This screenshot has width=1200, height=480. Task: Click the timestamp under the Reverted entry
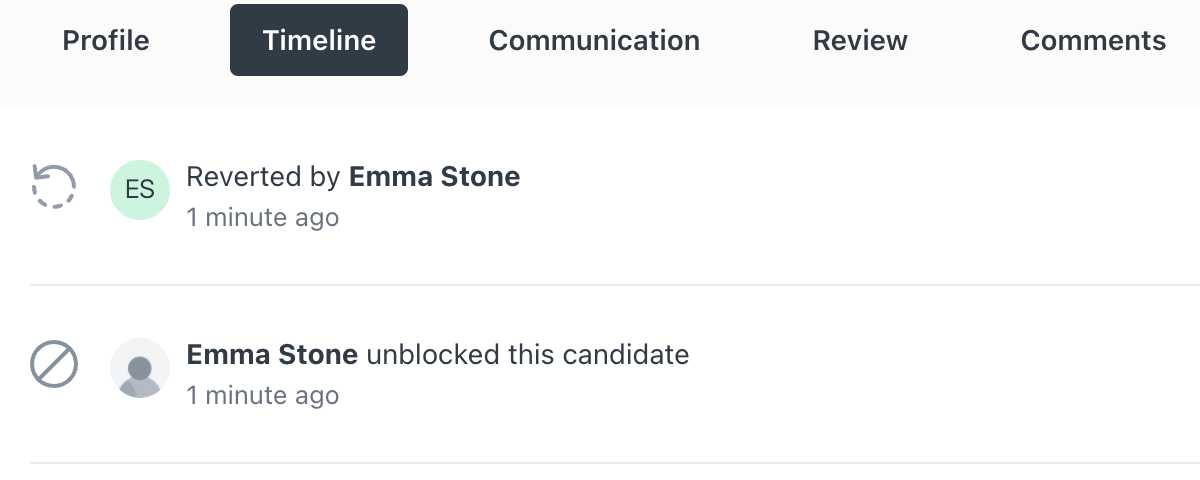click(263, 217)
